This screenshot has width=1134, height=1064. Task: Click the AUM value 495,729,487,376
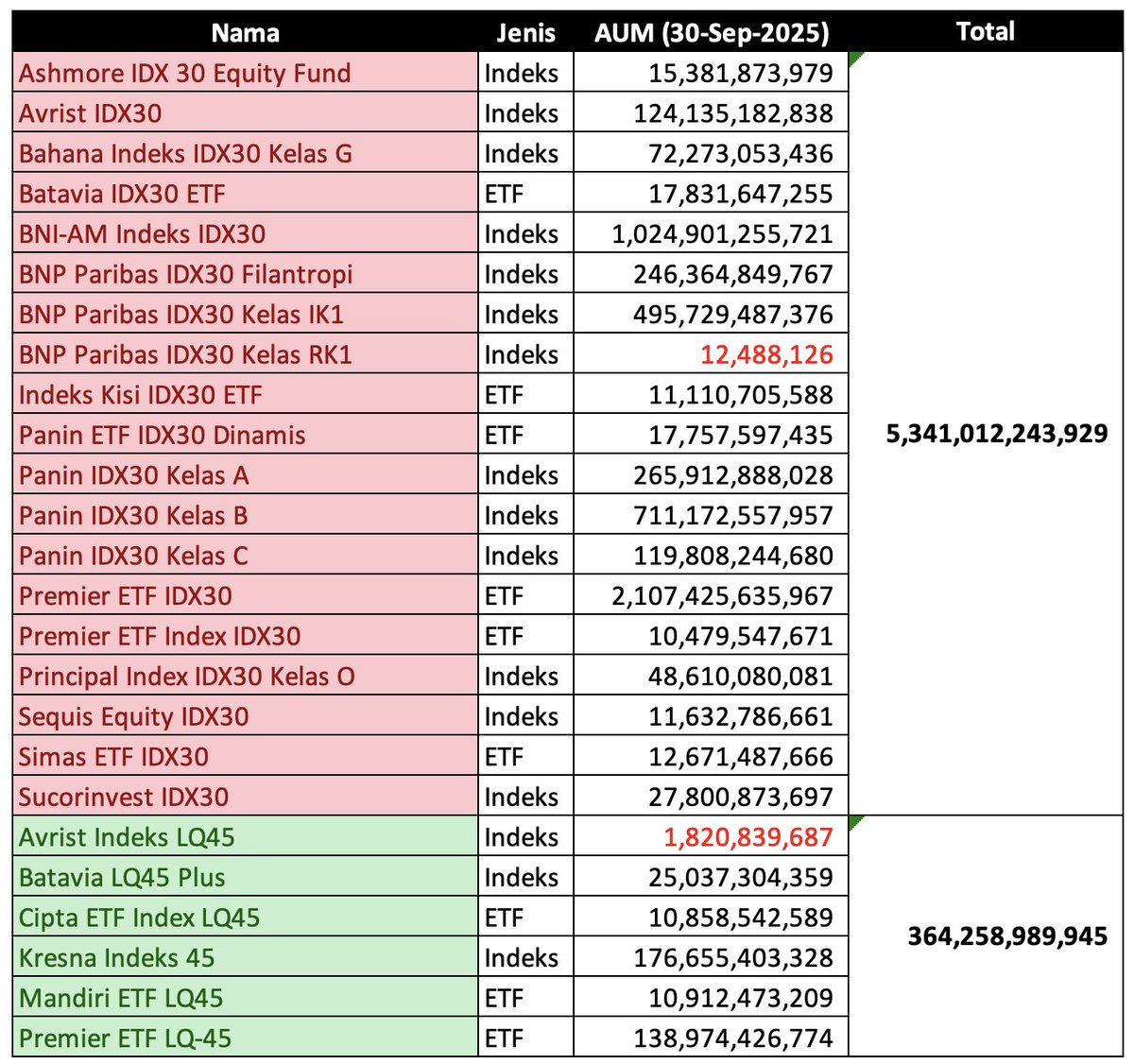point(733,314)
